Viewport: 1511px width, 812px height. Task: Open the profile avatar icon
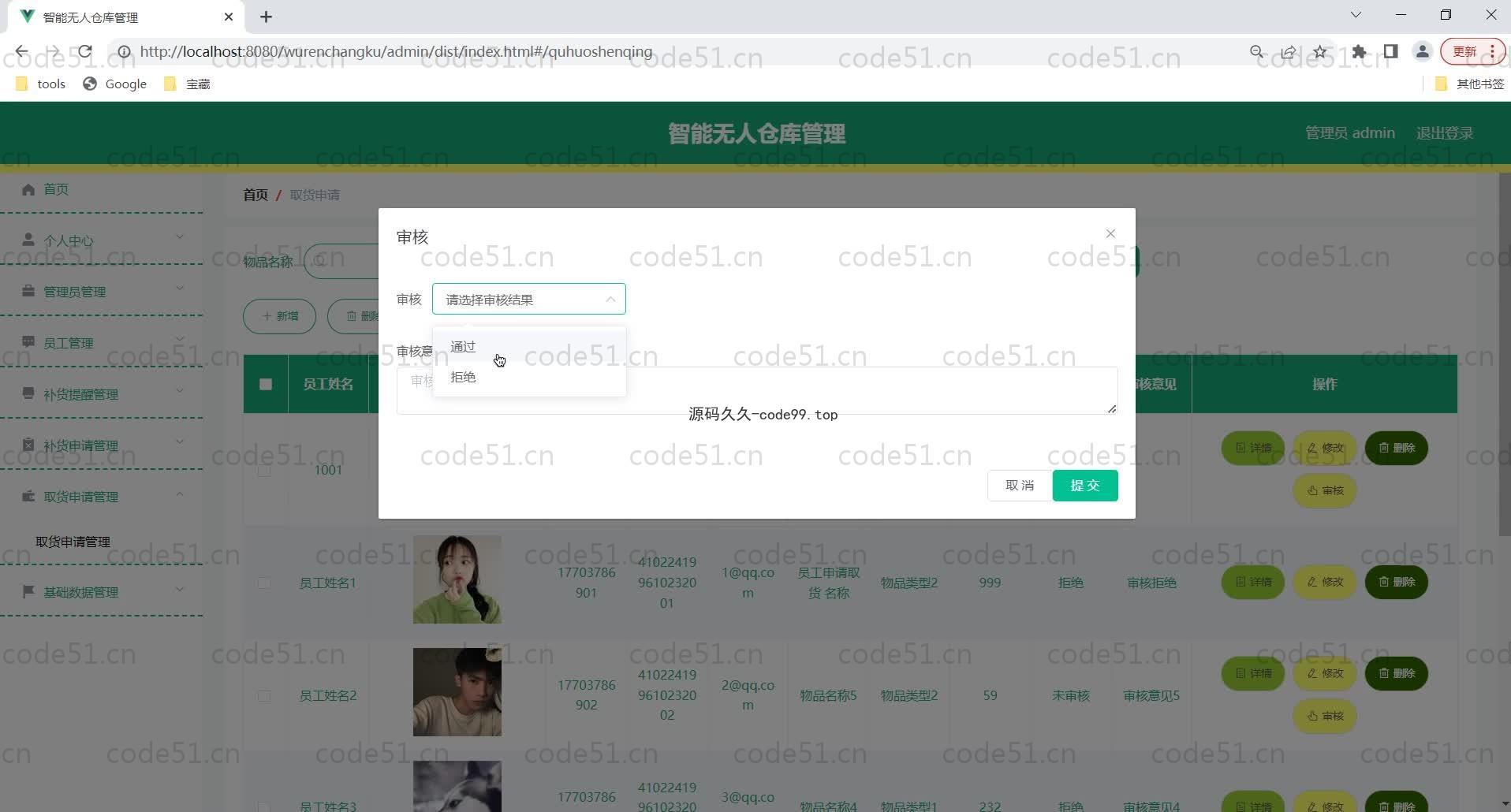tap(1423, 51)
